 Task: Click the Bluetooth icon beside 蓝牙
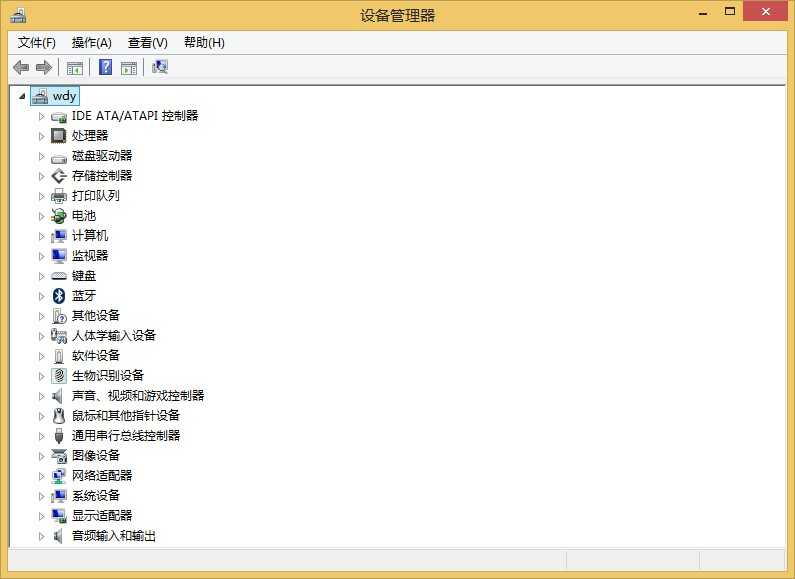pos(59,296)
